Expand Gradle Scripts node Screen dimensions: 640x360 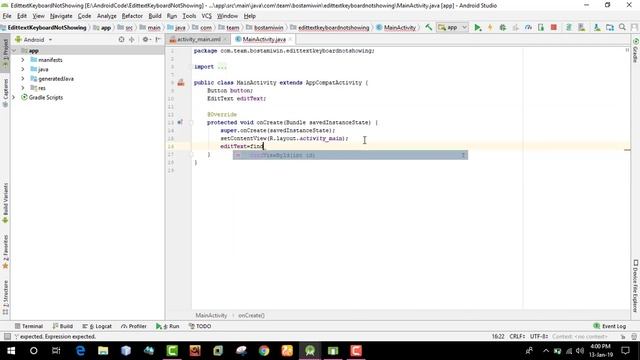pos(14,98)
